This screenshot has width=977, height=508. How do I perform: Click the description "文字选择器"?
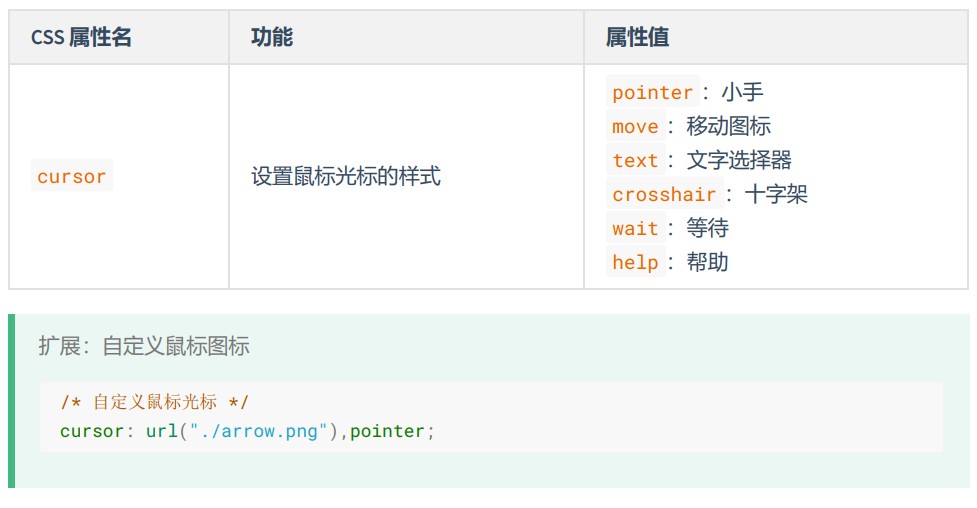739,161
